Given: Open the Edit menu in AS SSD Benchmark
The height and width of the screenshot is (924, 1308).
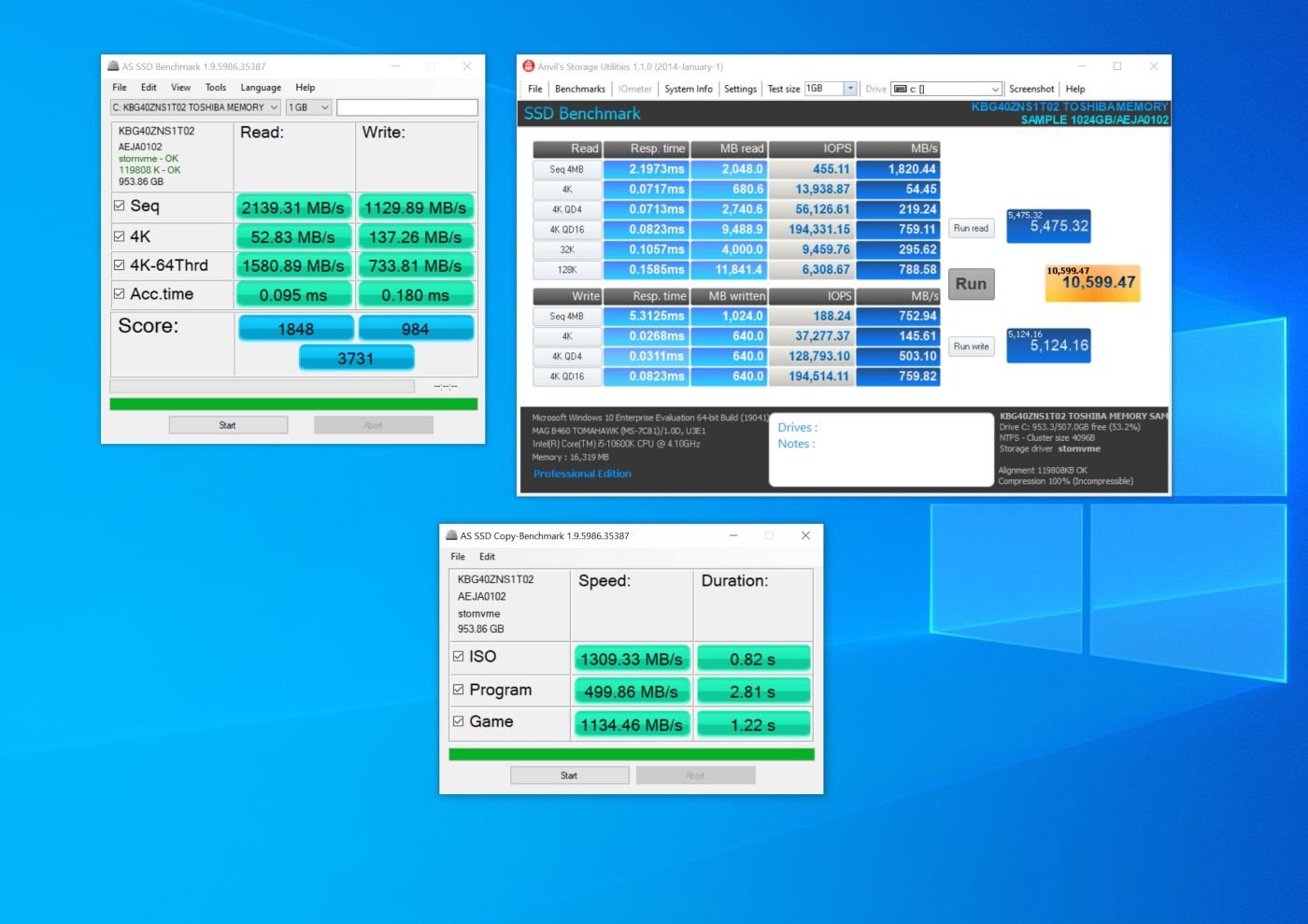Looking at the screenshot, I should [149, 88].
